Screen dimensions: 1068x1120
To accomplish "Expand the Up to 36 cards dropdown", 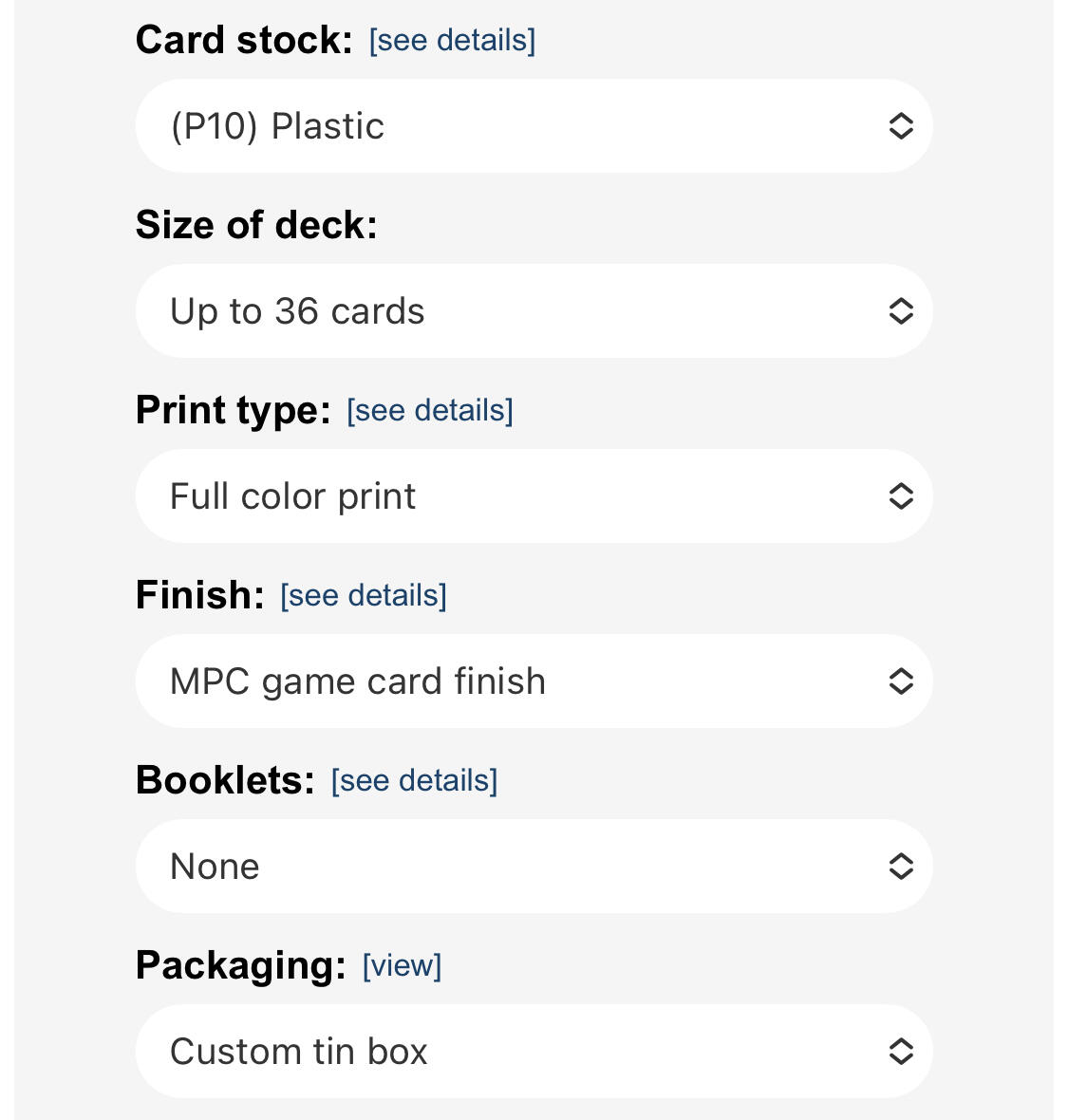I will pos(534,311).
